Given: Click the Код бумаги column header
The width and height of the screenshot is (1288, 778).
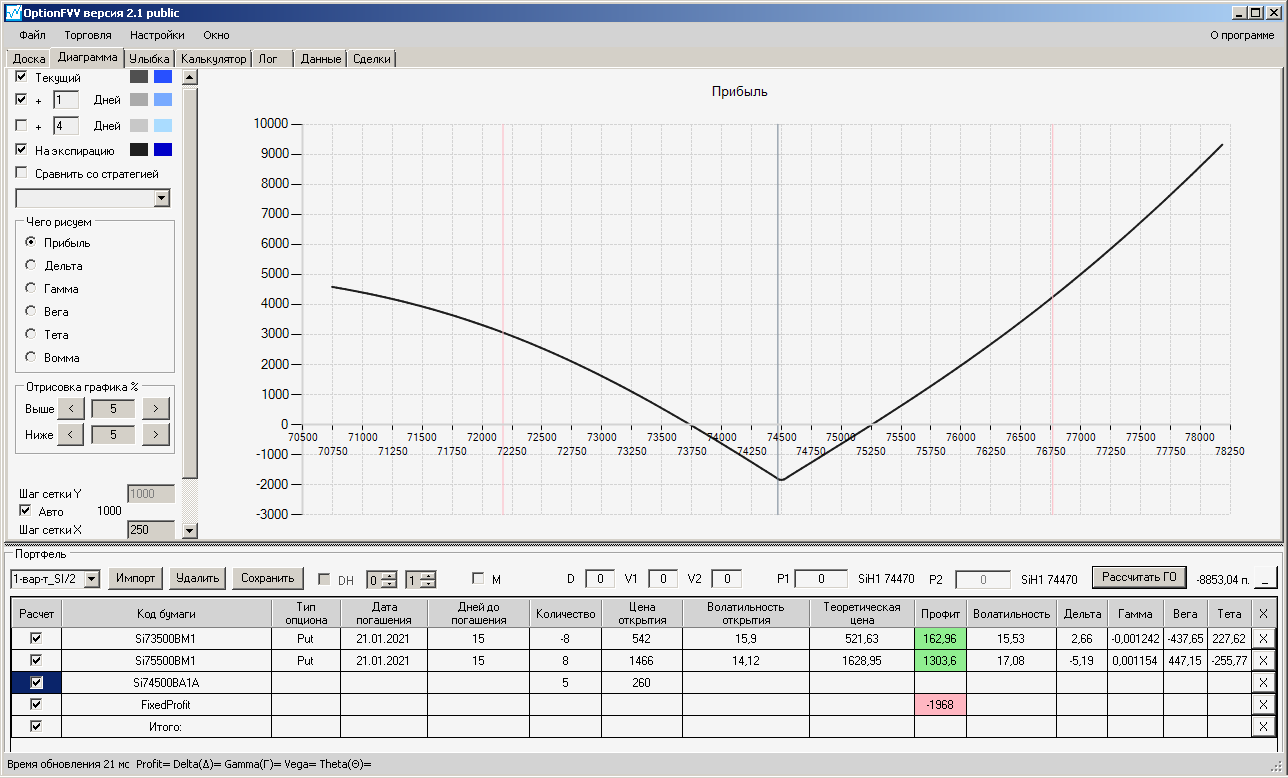Looking at the screenshot, I should [166, 613].
